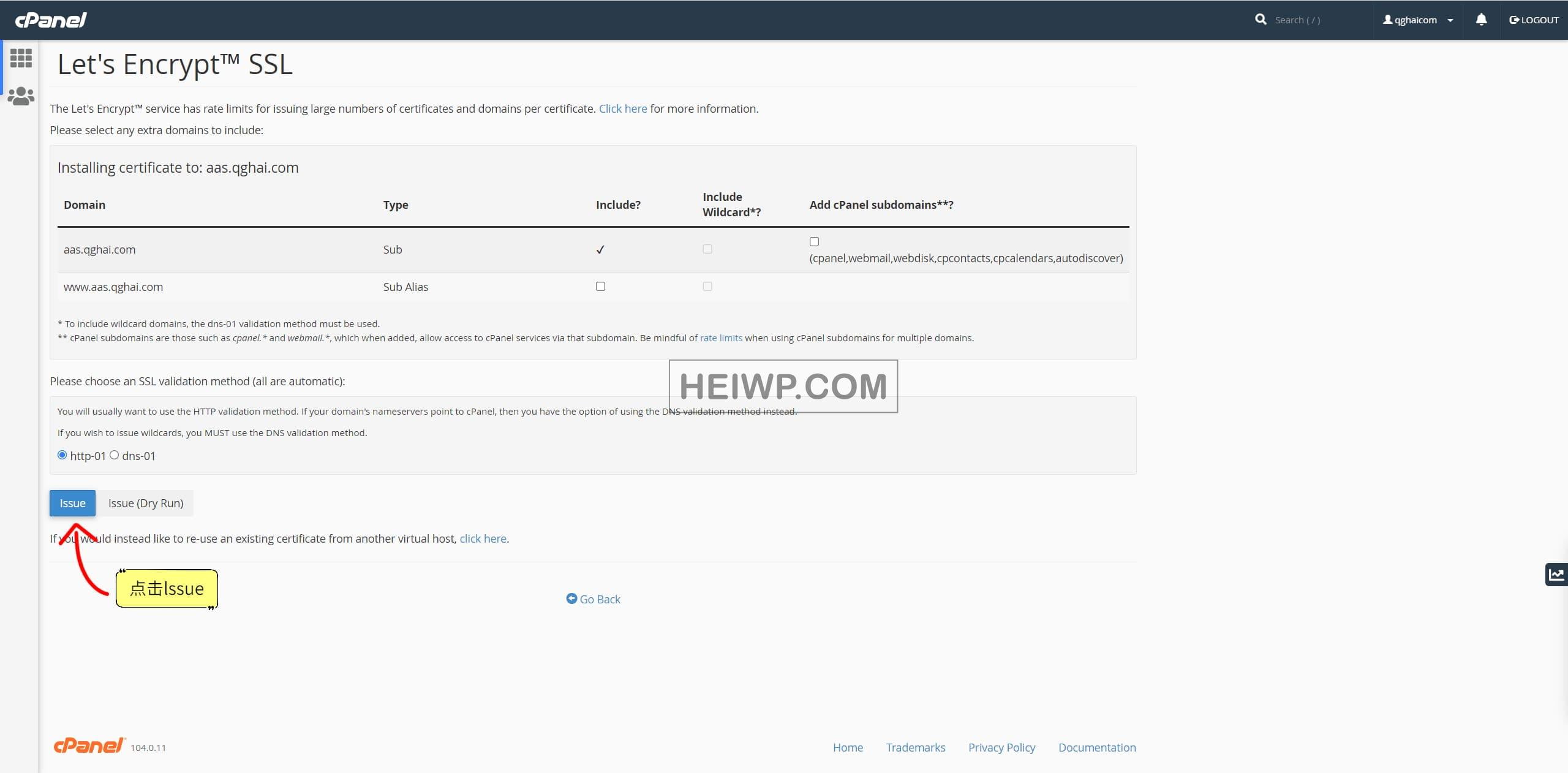Viewport: 1568px width, 773px height.
Task: Open the notifications bell icon
Action: pos(1481,20)
